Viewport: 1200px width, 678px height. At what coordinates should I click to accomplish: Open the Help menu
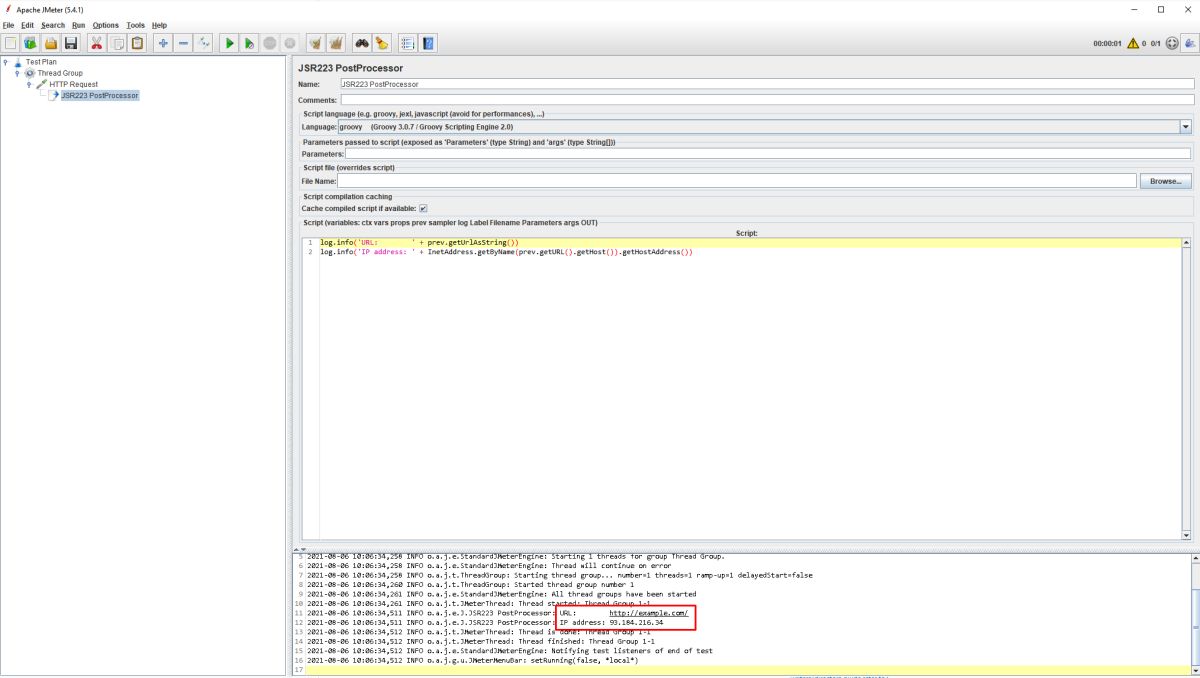159,25
